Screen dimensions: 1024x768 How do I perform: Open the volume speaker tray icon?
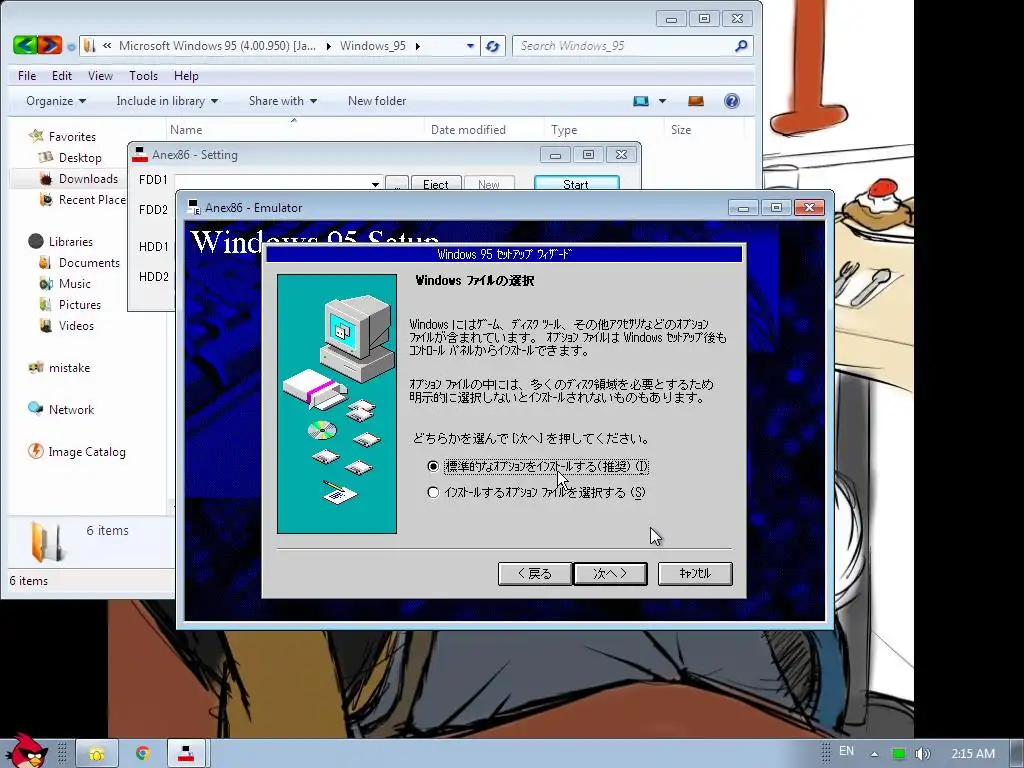[x=922, y=754]
